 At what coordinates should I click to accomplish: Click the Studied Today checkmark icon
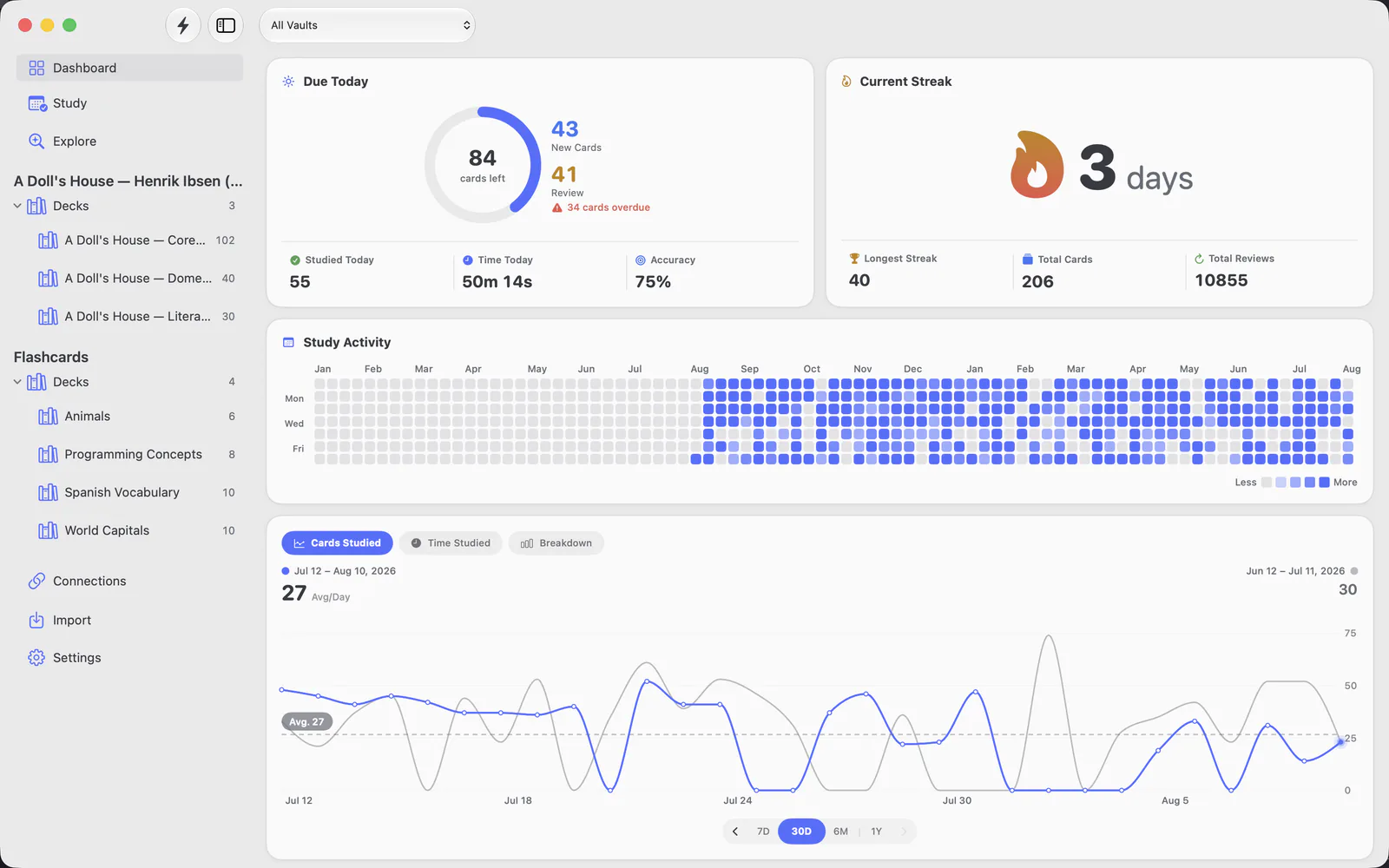(295, 260)
